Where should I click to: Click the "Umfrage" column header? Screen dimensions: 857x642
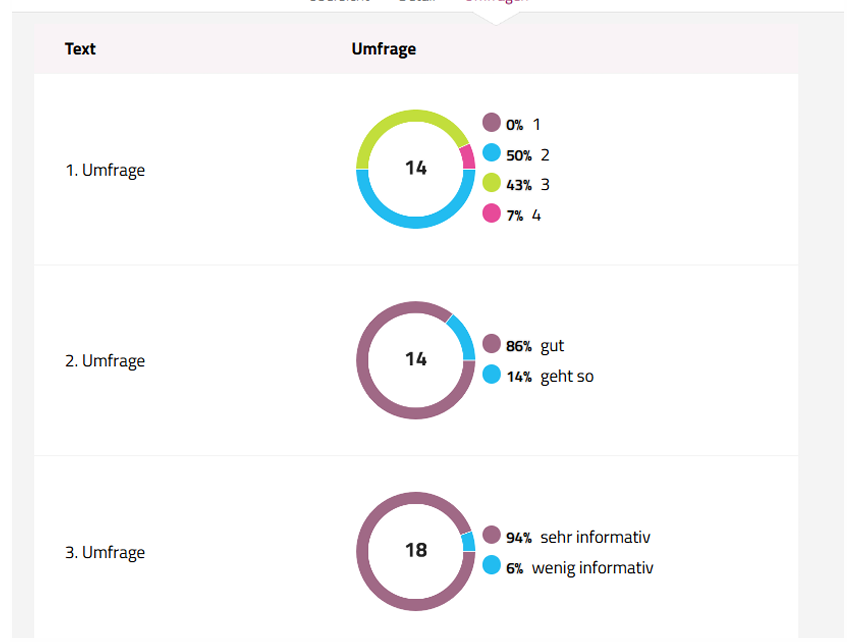(x=383, y=49)
